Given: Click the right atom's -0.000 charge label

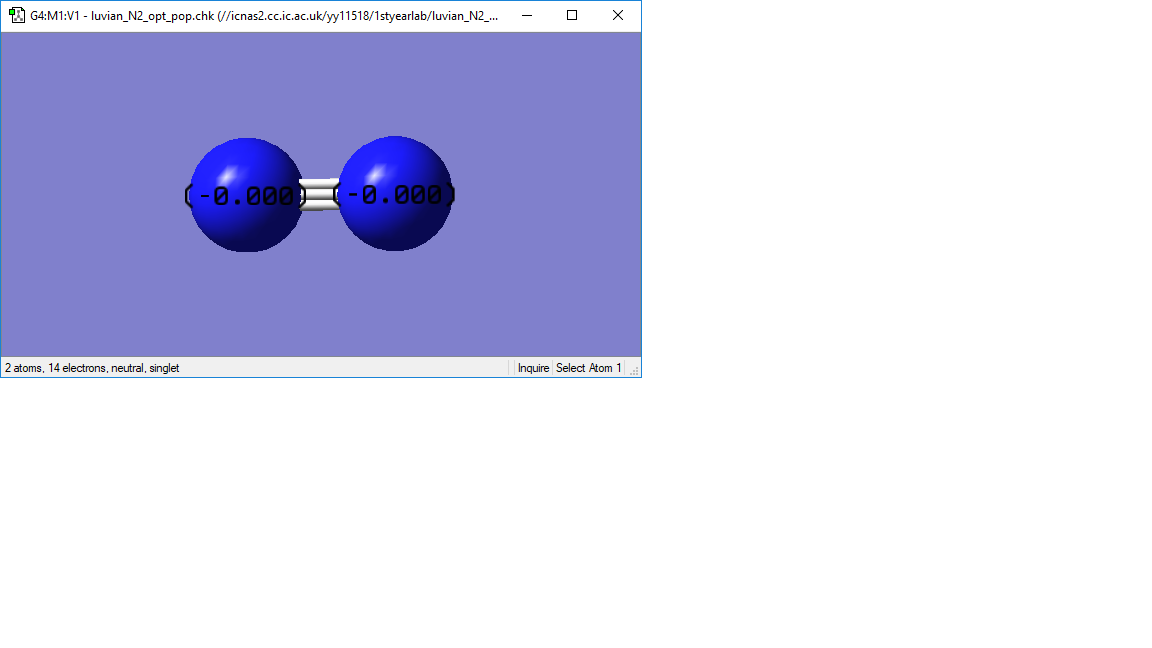Looking at the screenshot, I should tap(395, 195).
